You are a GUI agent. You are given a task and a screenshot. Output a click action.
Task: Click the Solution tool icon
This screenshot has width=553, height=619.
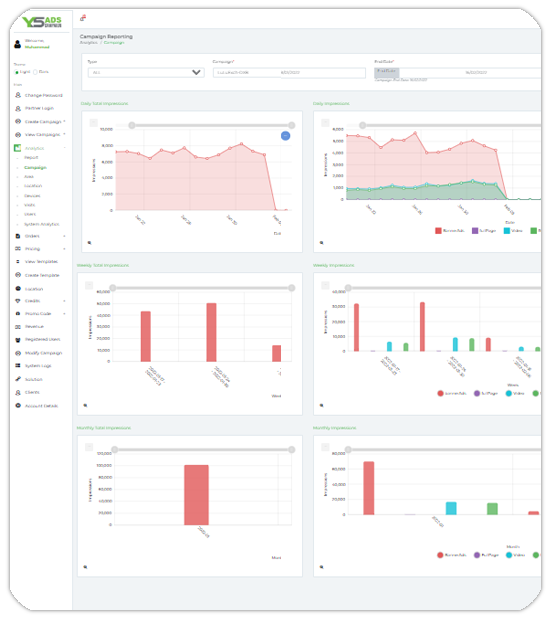[x=18, y=379]
